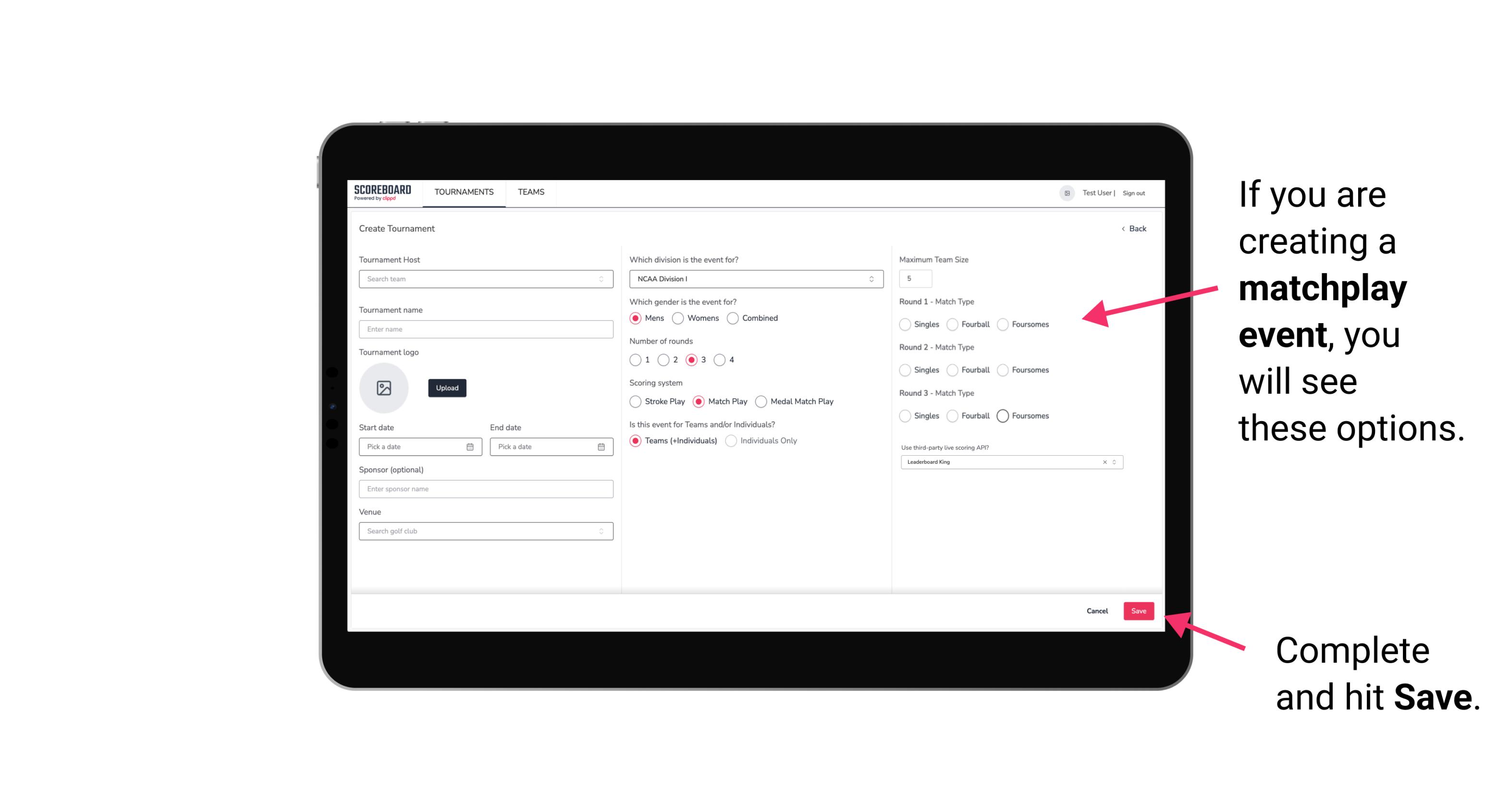
Task: Click the tournament logo upload icon
Action: (x=384, y=388)
